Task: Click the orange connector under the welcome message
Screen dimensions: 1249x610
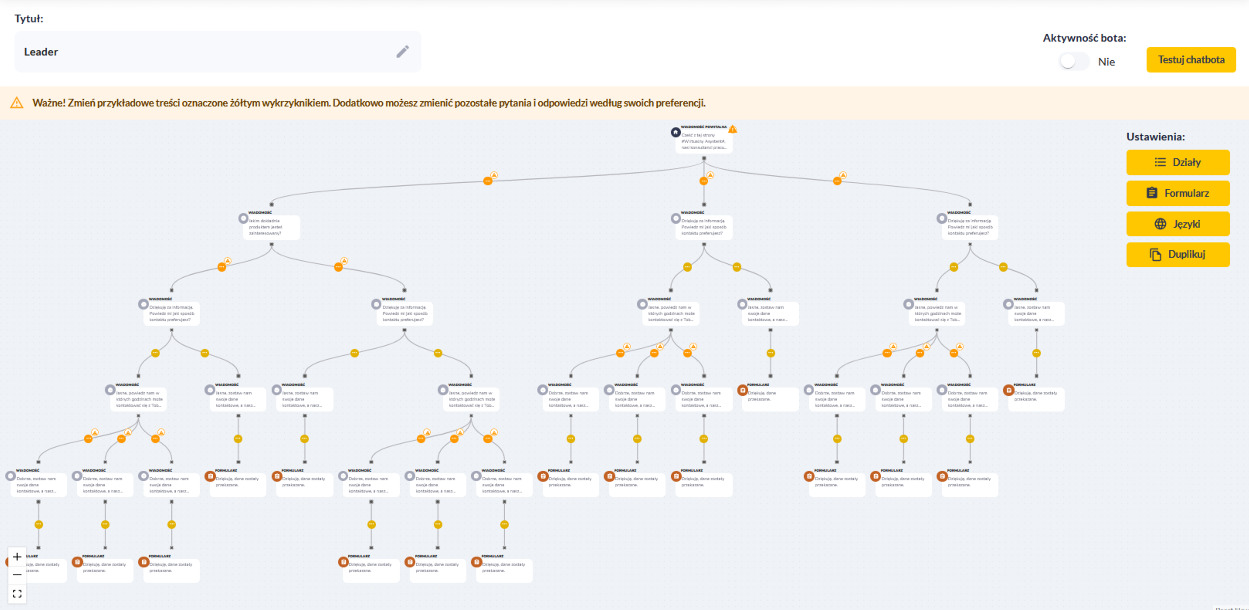Action: click(x=703, y=180)
